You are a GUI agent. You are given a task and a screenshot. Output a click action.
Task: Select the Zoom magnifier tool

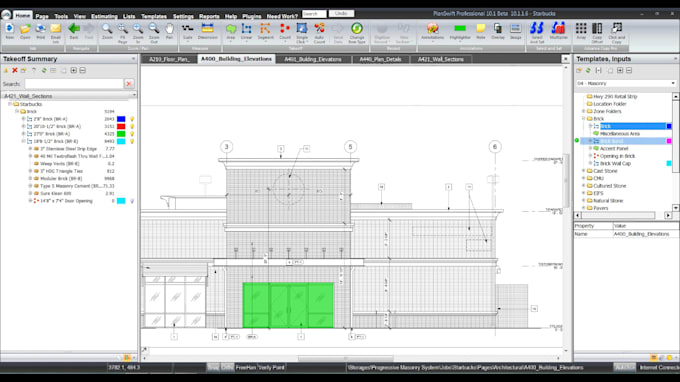click(107, 29)
